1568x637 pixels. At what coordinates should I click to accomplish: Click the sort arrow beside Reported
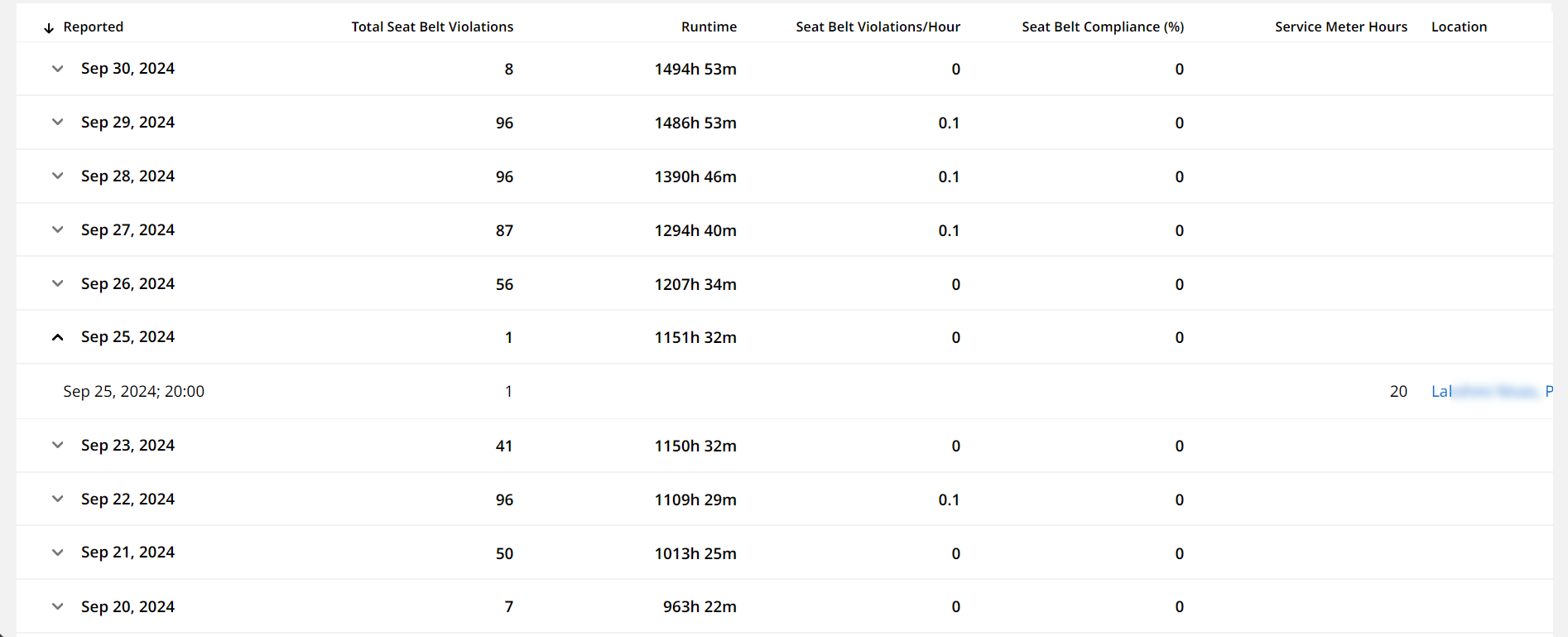point(49,27)
